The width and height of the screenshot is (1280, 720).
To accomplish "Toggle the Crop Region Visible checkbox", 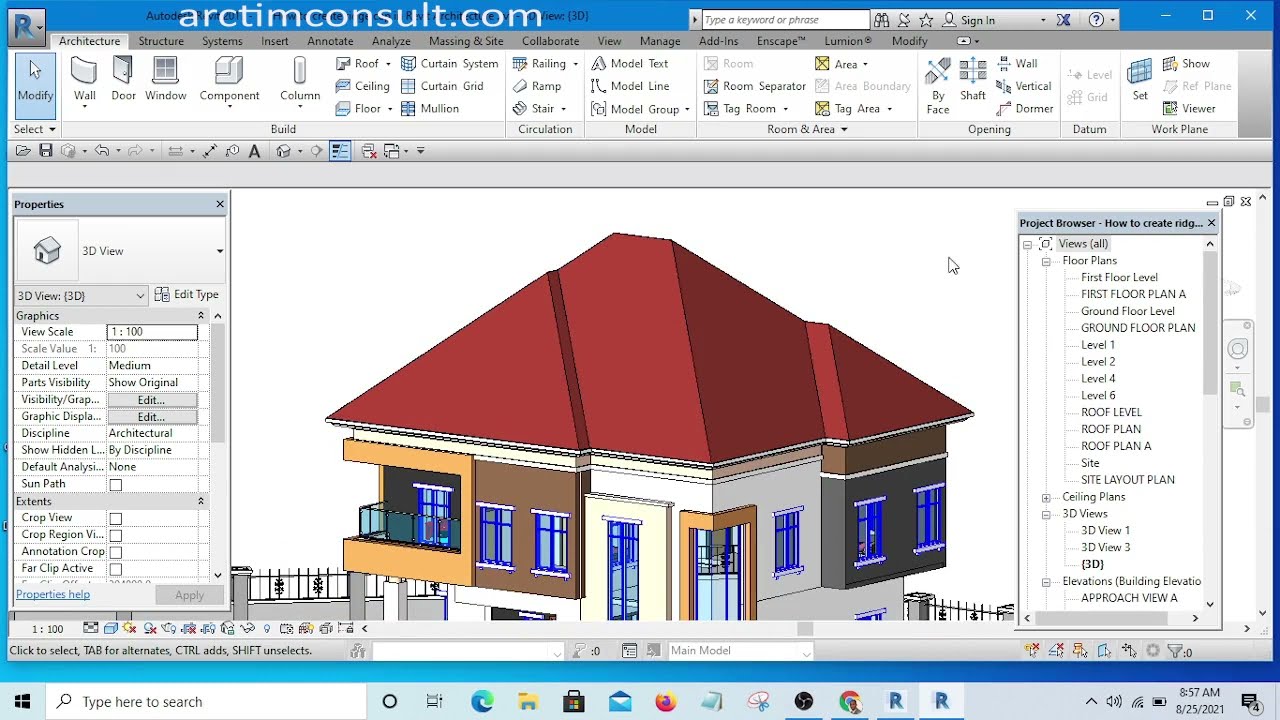I will (115, 536).
